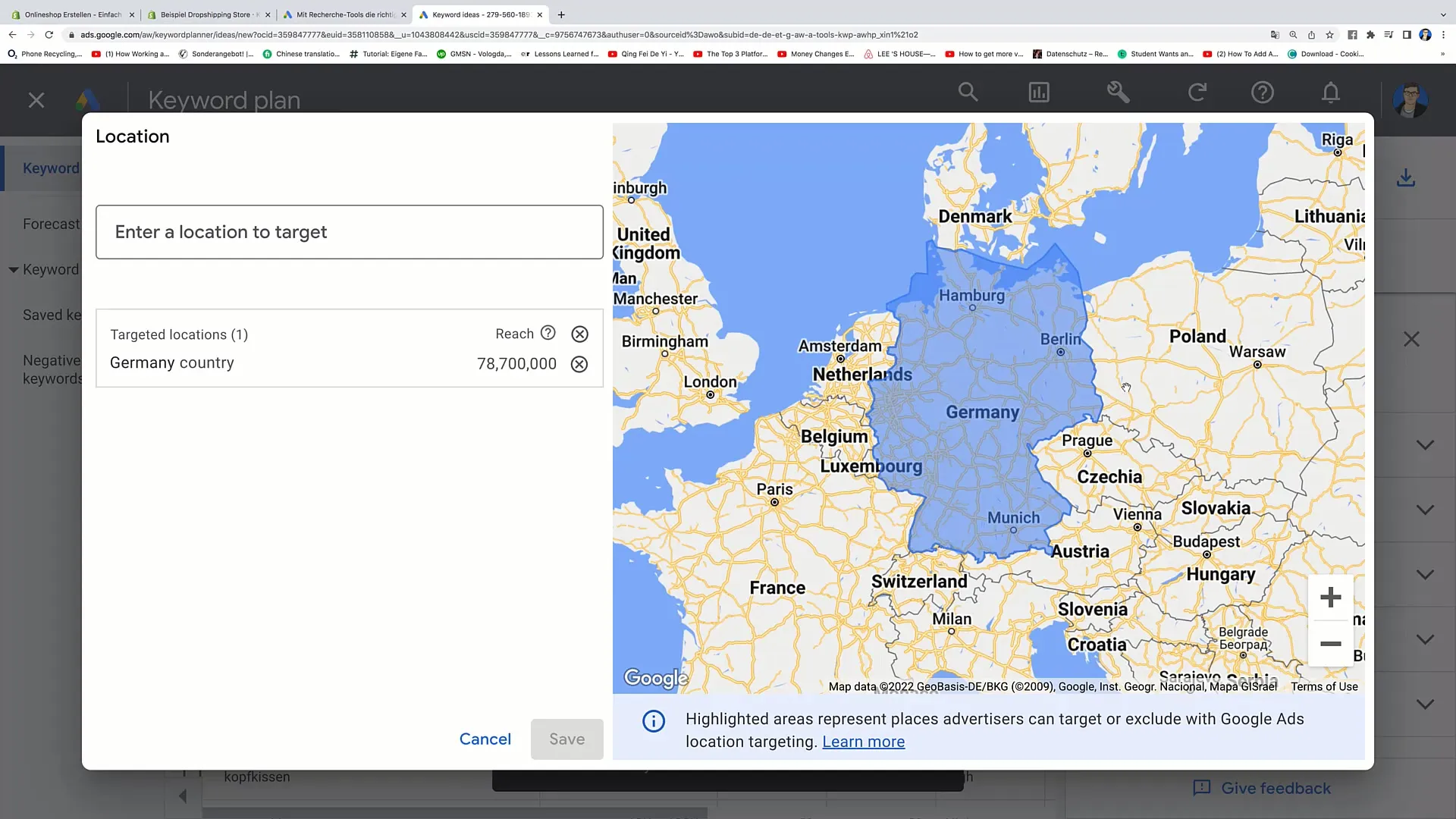Open the help question mark icon
The width and height of the screenshot is (1456, 819).
(1263, 93)
